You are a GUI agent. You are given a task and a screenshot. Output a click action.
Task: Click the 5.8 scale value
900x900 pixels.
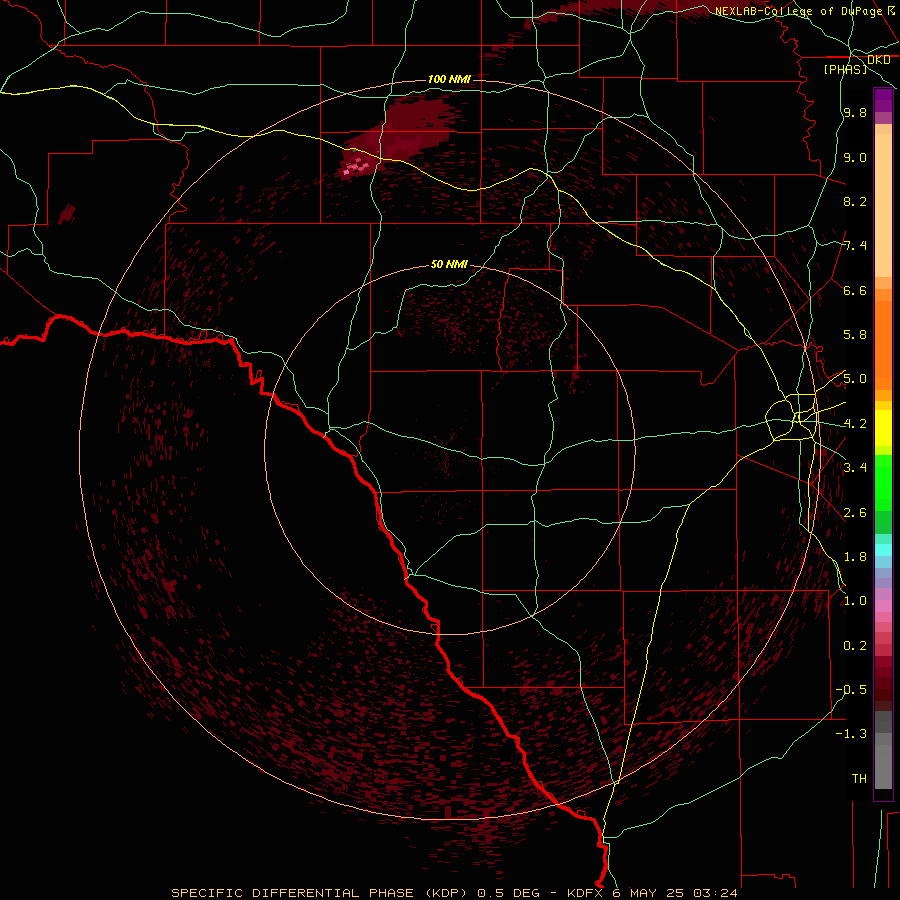855,335
